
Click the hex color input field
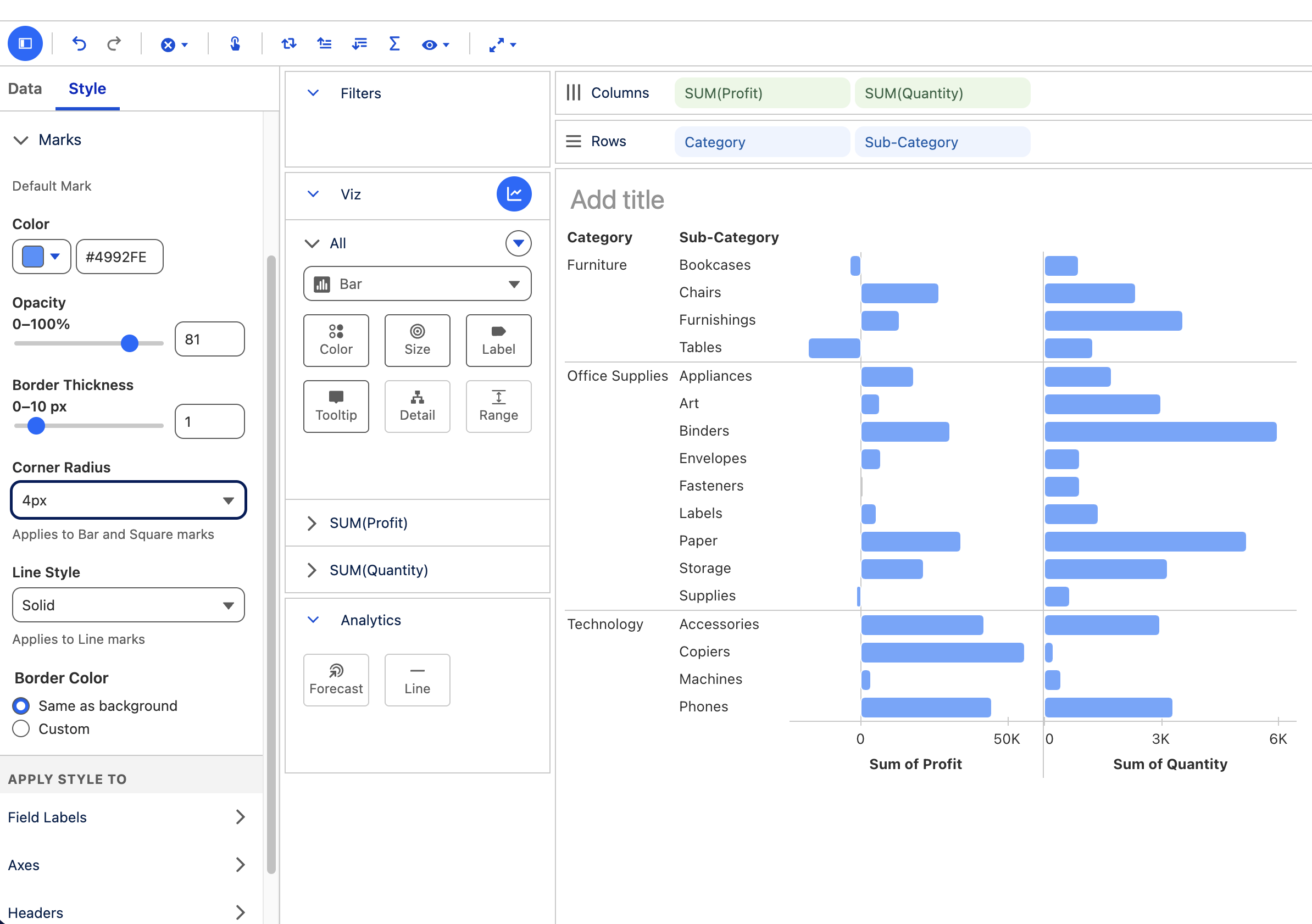coord(119,257)
